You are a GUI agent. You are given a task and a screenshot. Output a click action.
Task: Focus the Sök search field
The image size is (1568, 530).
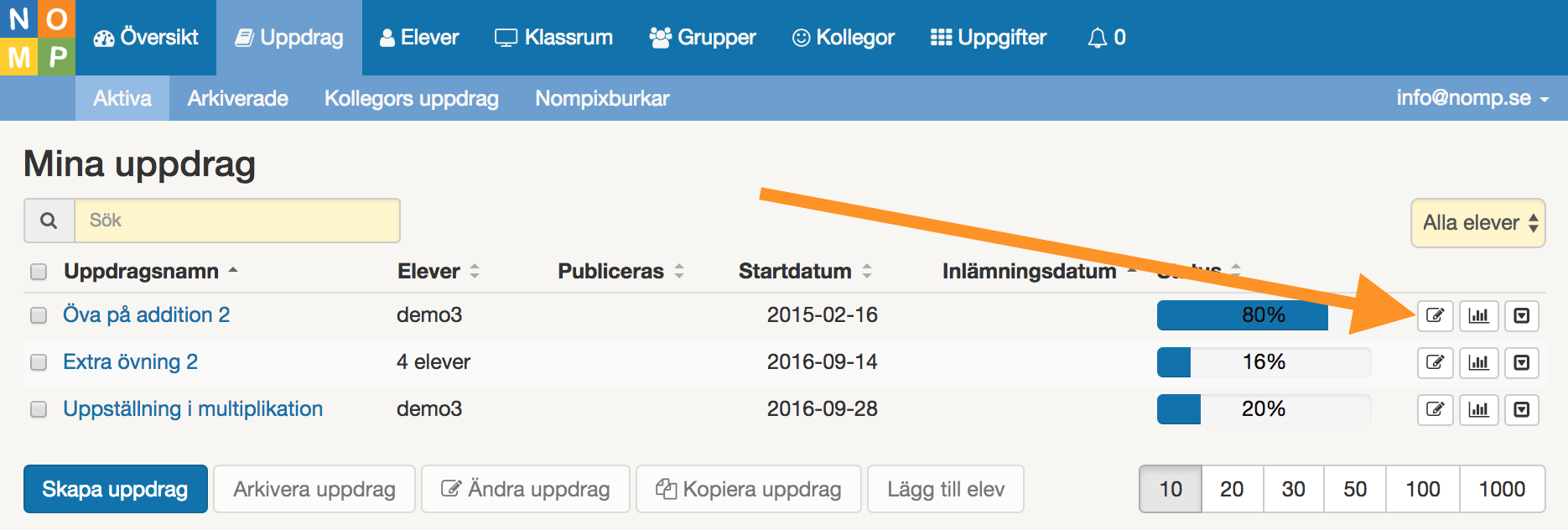[x=237, y=221]
